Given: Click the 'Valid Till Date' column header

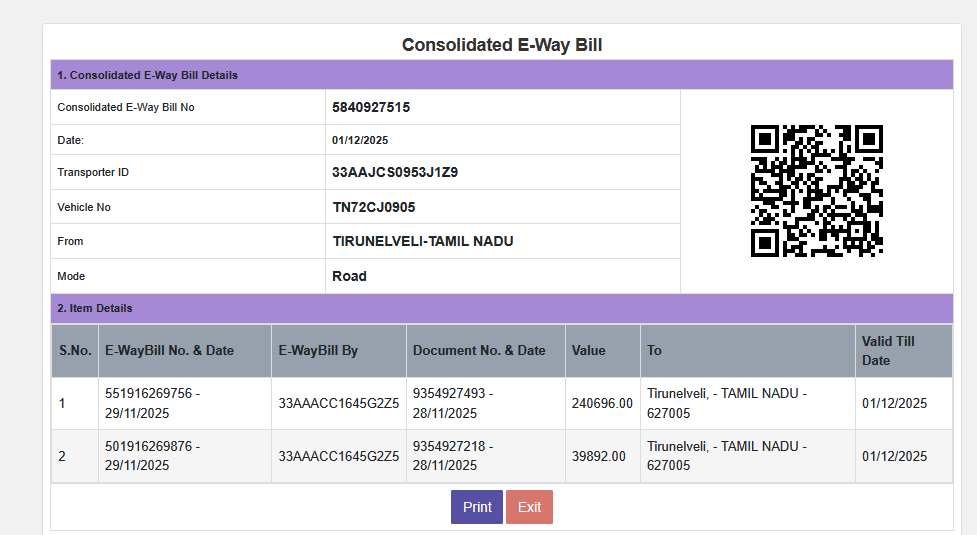Looking at the screenshot, I should click(888, 351).
